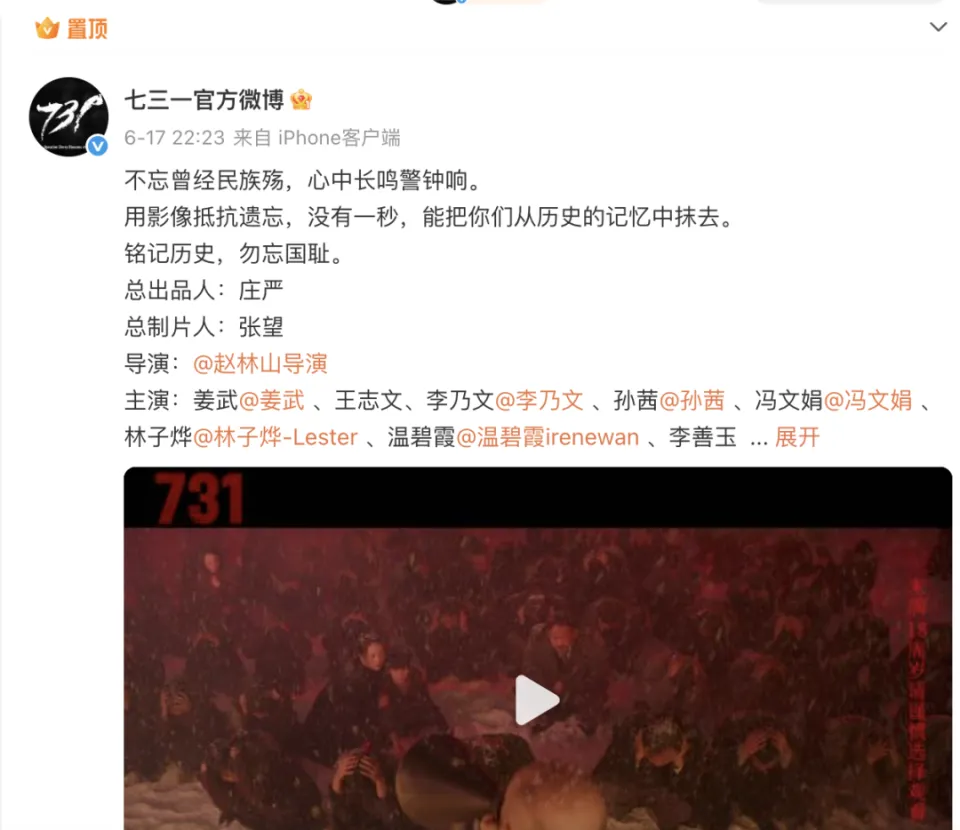960x830 pixels.
Task: Click the blue verified badge on avatar
Action: point(97,146)
